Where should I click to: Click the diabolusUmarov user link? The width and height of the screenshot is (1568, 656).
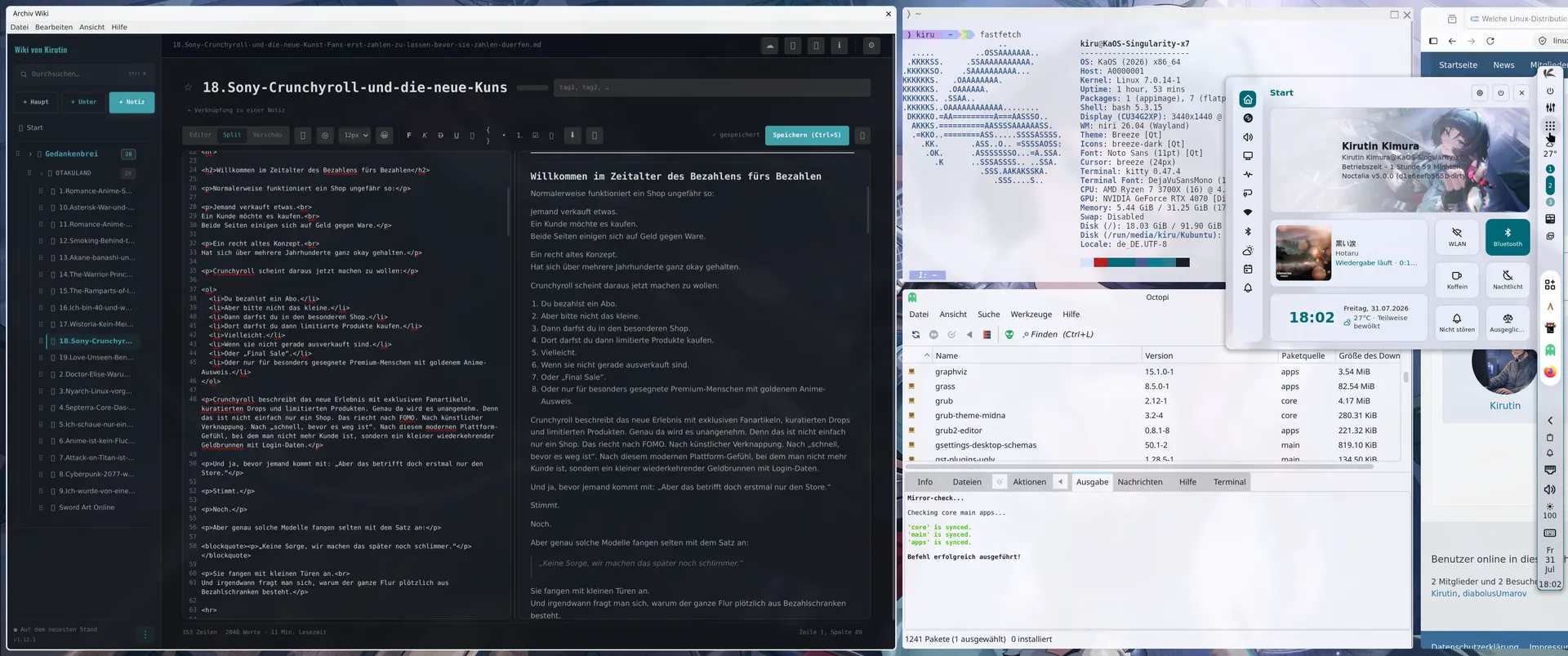pos(1494,594)
